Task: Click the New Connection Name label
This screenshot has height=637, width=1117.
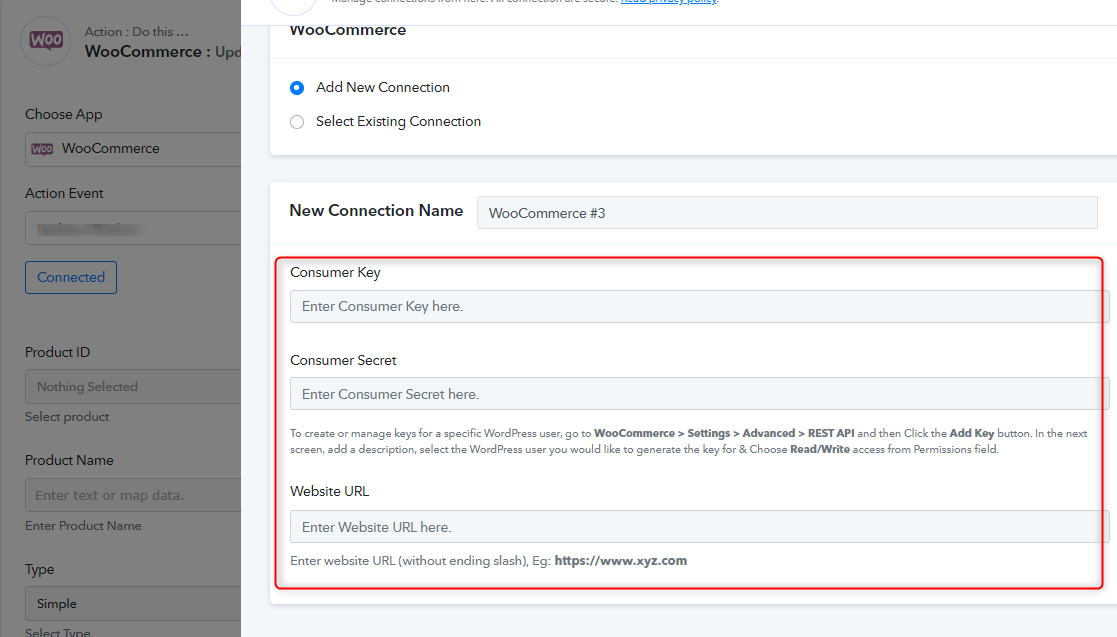Action: [376, 211]
